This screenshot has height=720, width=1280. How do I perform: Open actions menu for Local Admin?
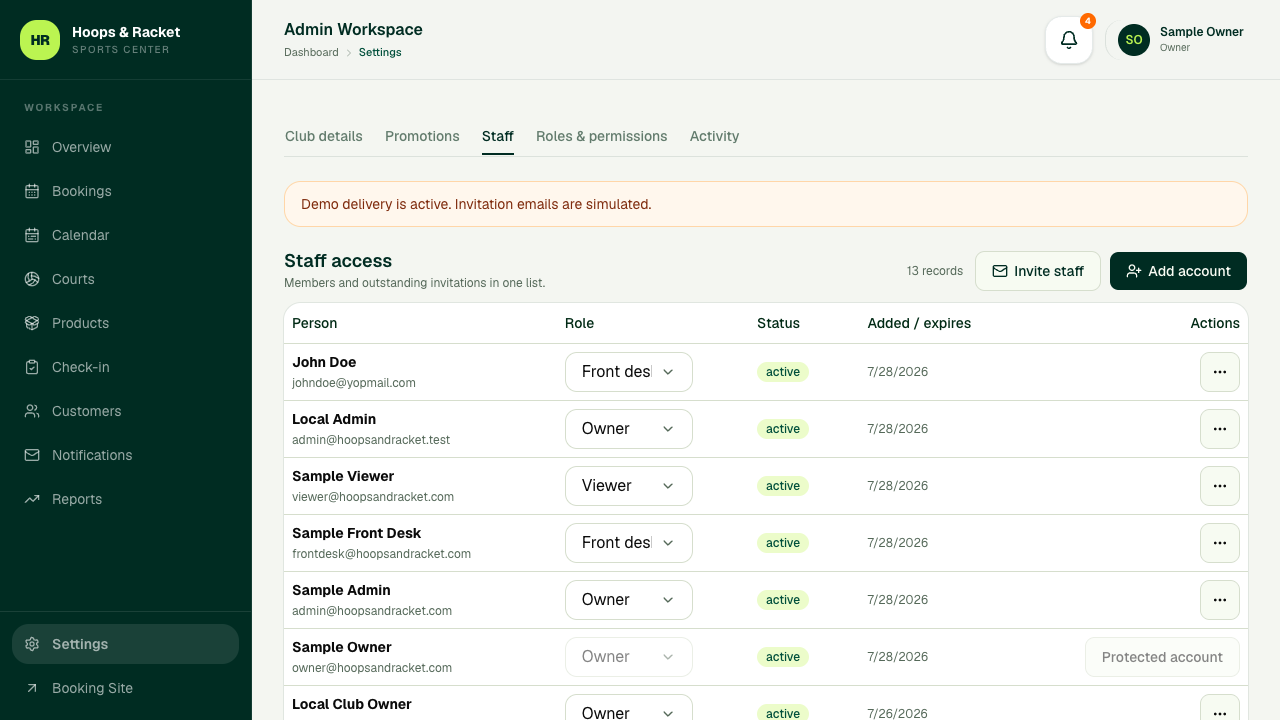tap(1220, 429)
